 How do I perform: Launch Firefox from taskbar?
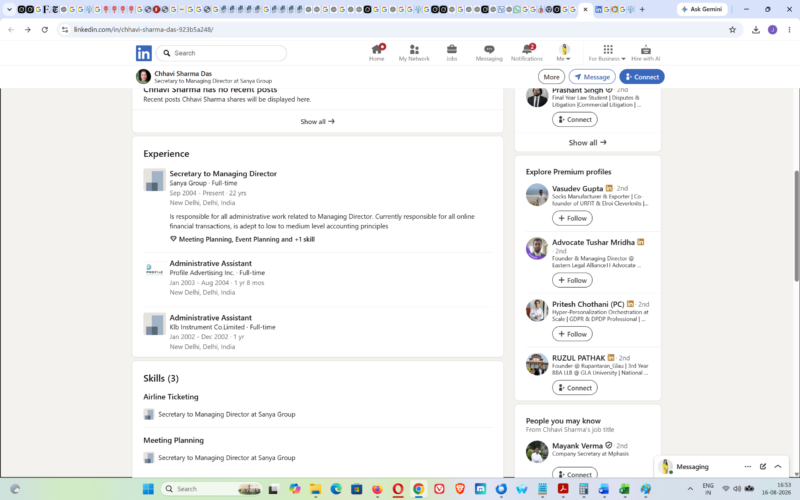click(x=377, y=489)
